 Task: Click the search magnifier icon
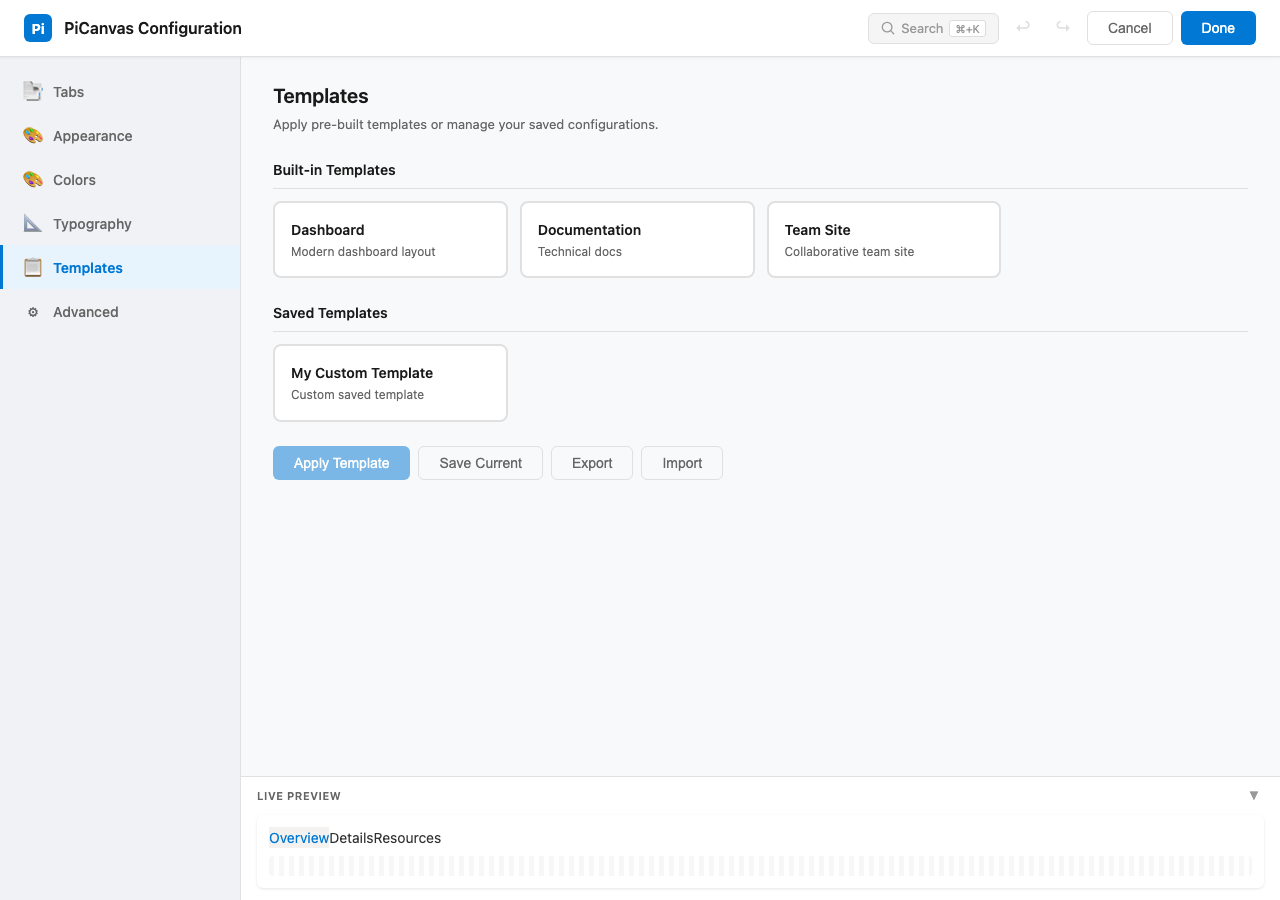[887, 28]
